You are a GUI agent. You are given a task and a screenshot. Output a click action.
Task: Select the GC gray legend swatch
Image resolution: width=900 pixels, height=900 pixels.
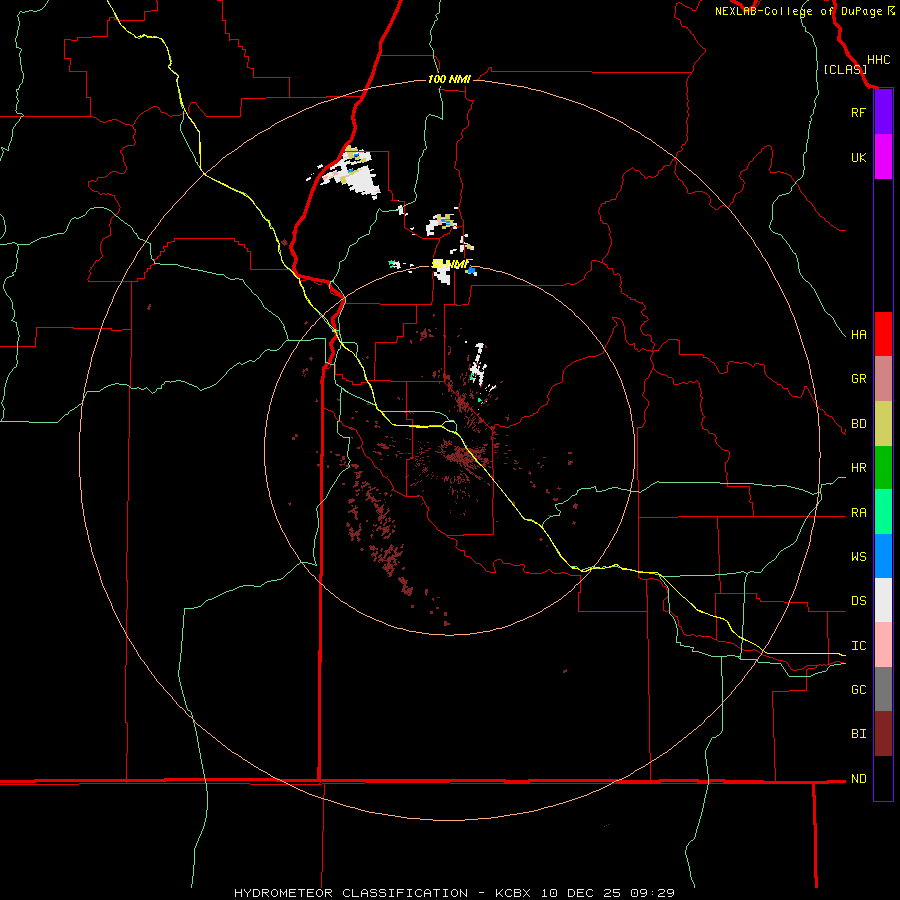[883, 689]
